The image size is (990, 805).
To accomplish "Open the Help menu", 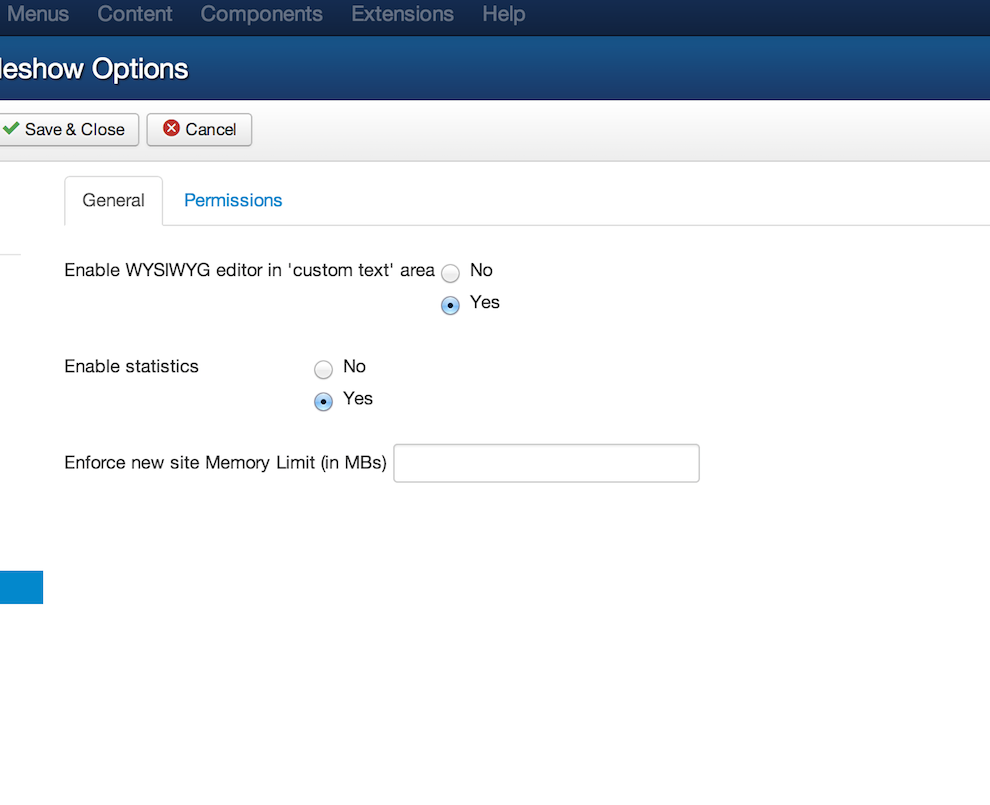I will click(503, 14).
